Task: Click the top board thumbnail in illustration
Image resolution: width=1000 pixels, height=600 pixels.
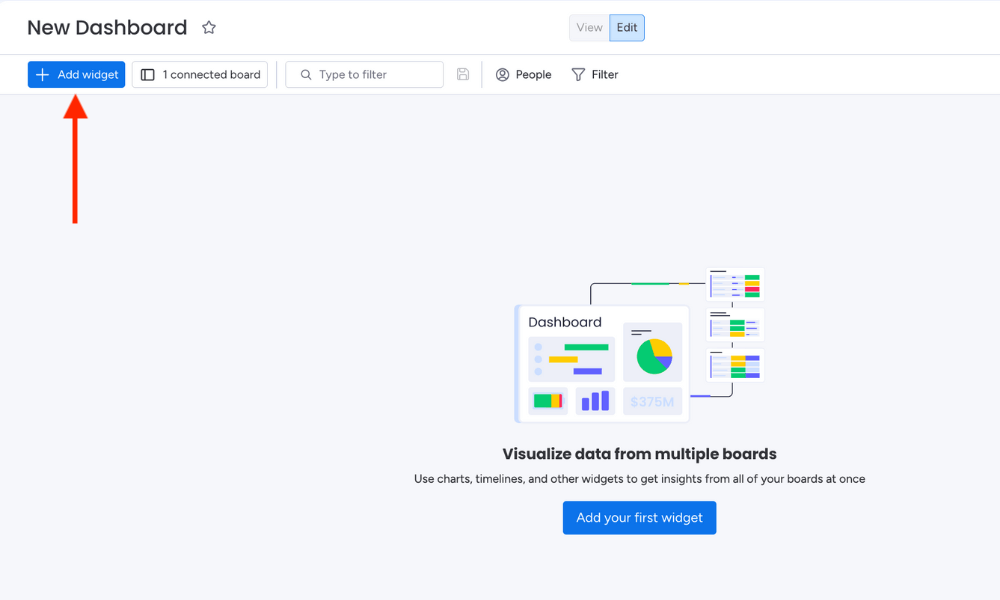Action: (735, 284)
